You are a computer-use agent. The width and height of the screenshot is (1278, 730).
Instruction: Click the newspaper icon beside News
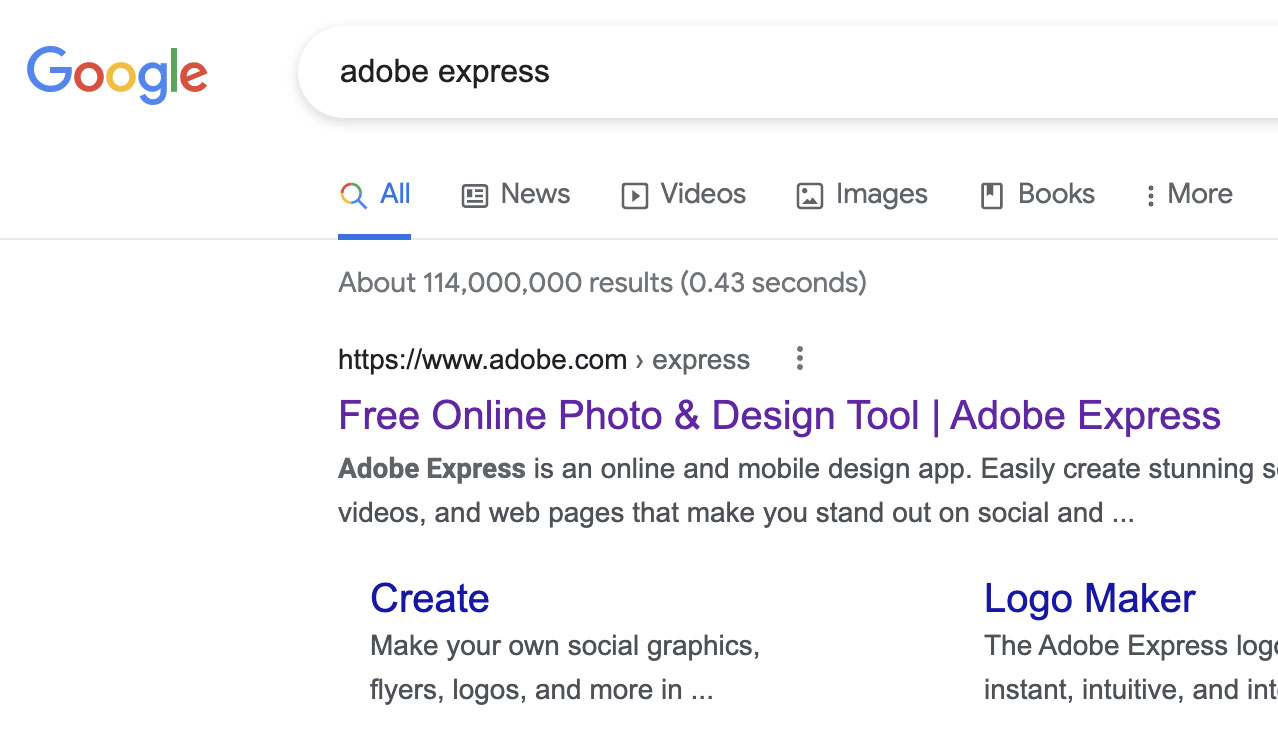tap(474, 195)
